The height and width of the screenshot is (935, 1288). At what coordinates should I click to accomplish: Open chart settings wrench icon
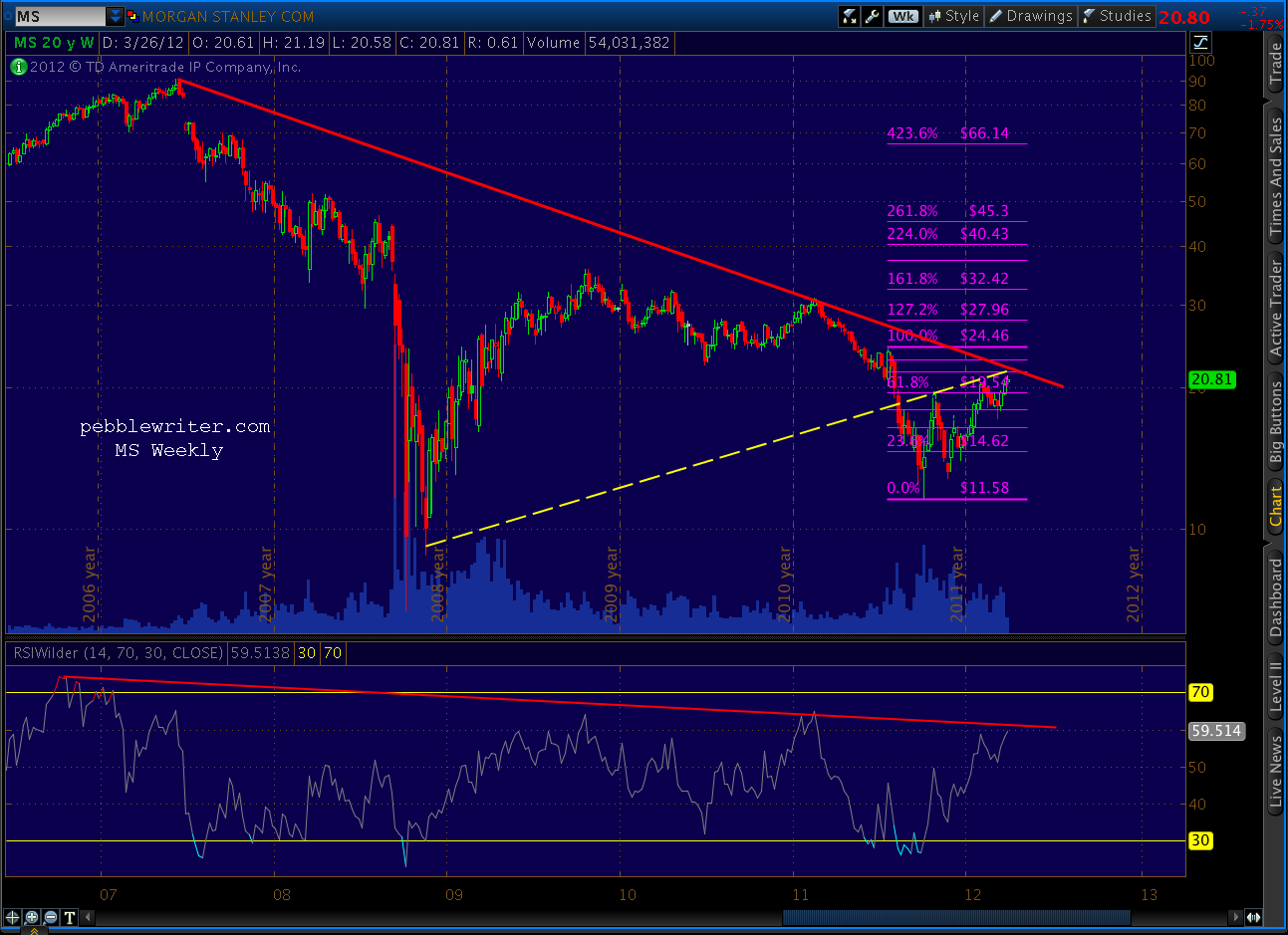[x=873, y=16]
